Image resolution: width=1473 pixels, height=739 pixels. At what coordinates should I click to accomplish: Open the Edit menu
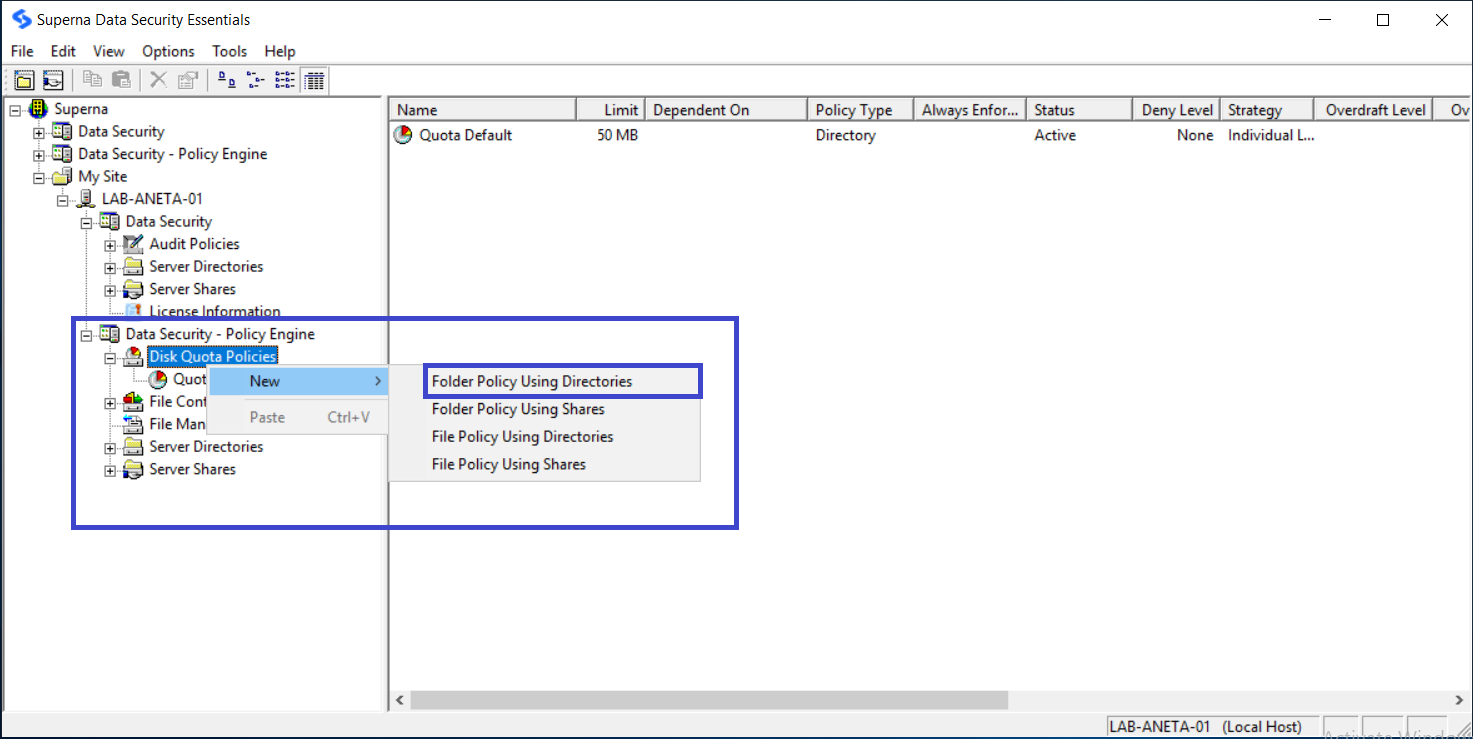[x=63, y=51]
